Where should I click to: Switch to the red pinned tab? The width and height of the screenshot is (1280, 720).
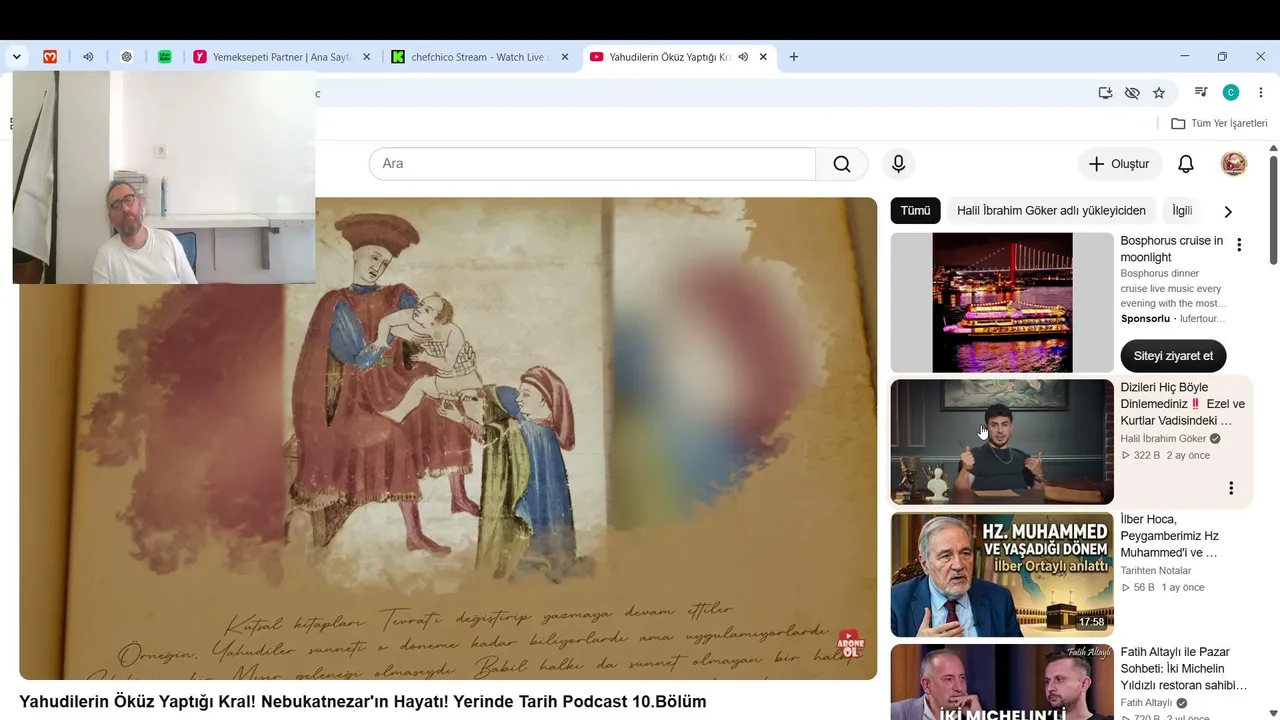50,57
